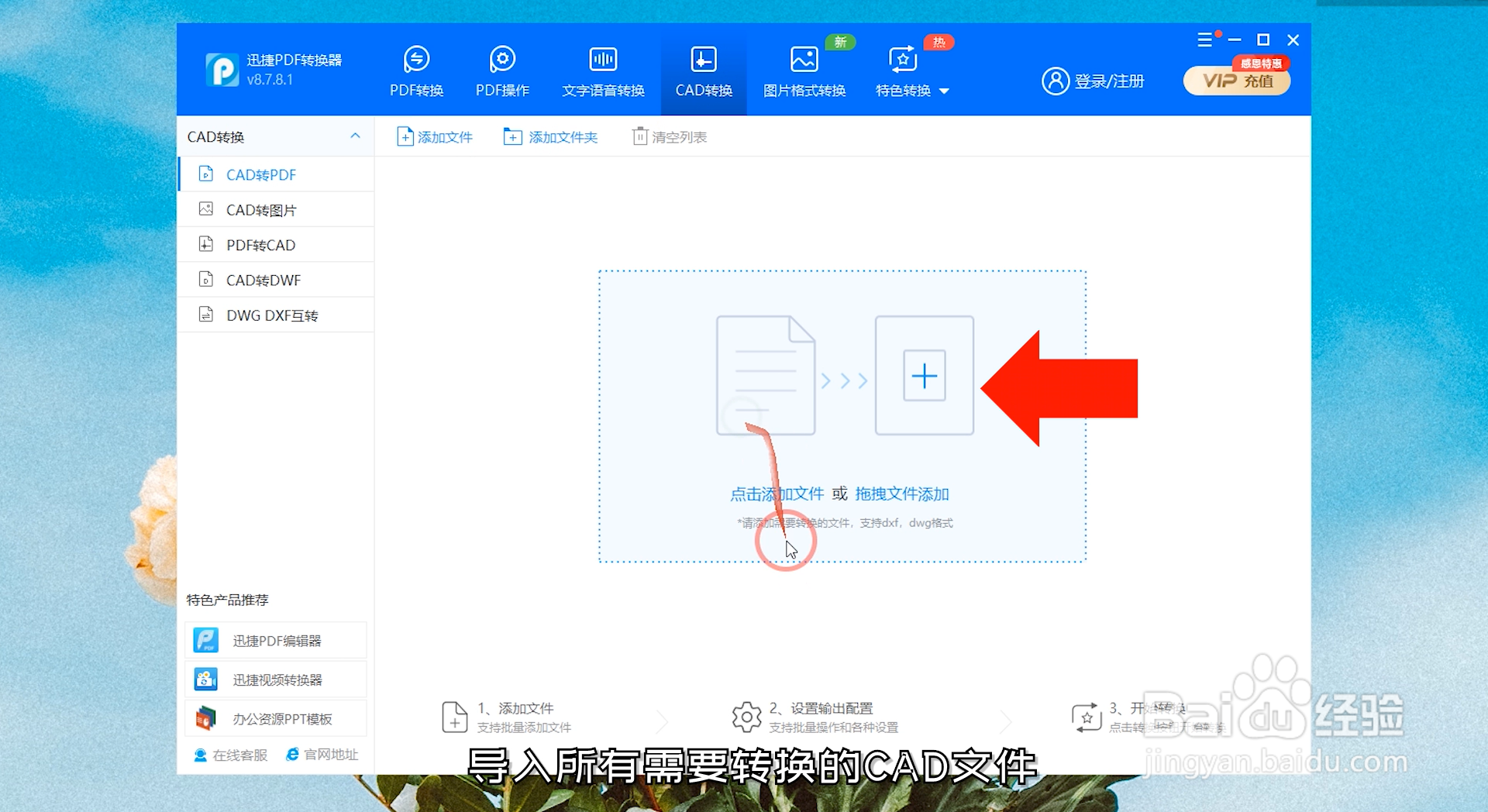Click the CAD转图片 picture icon
Image resolution: width=1488 pixels, height=812 pixels.
pyautogui.click(x=205, y=209)
